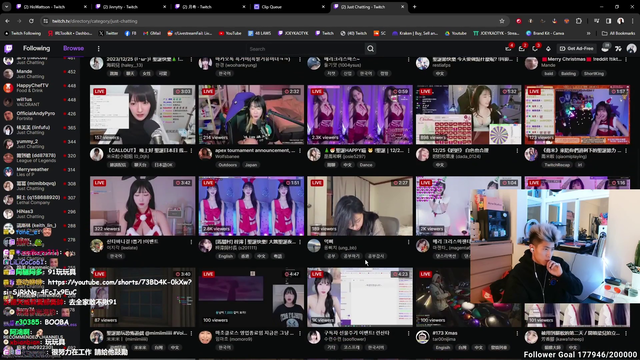Open the stream thumbnail with 157 viewers
The height and width of the screenshot is (360, 640).
point(142,115)
